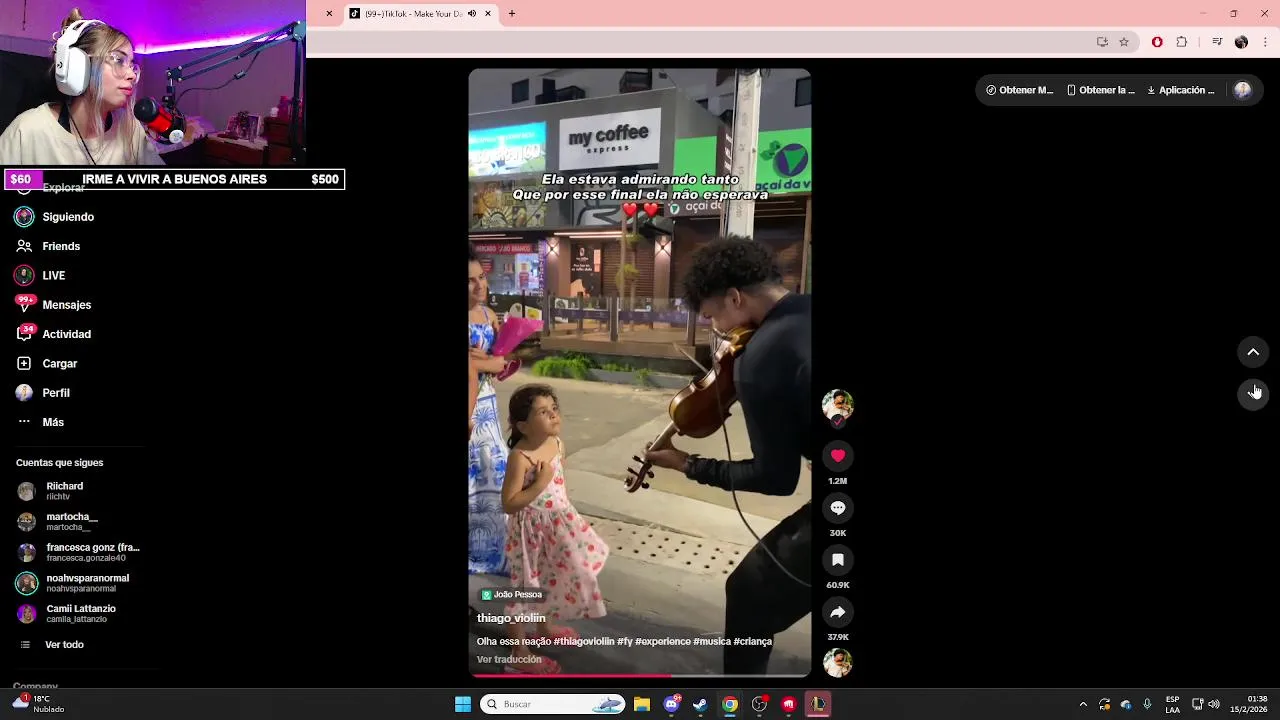This screenshot has width=1280, height=720.
Task: Close the TikTok browser tab
Action: 488,14
